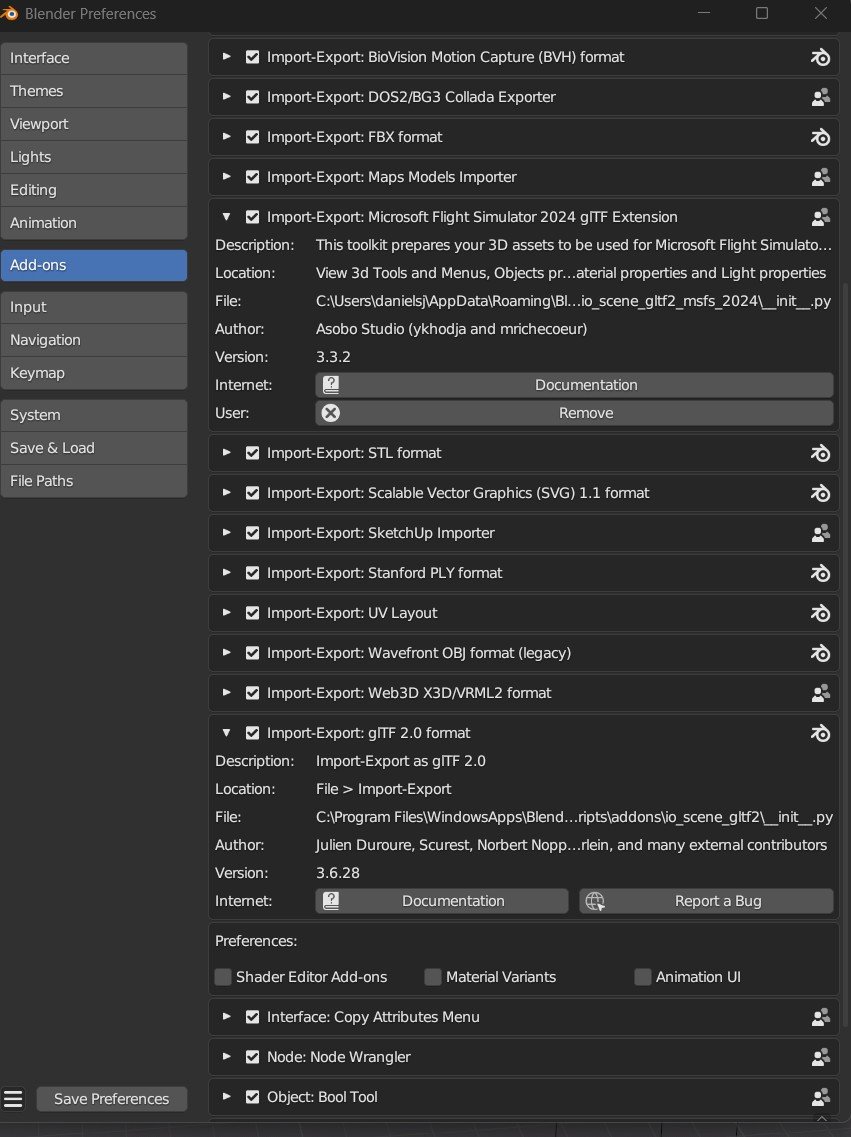Viewport: 851px width, 1137px height.
Task: Disable the Stanford PLY format add-on checkbox
Action: 252,573
